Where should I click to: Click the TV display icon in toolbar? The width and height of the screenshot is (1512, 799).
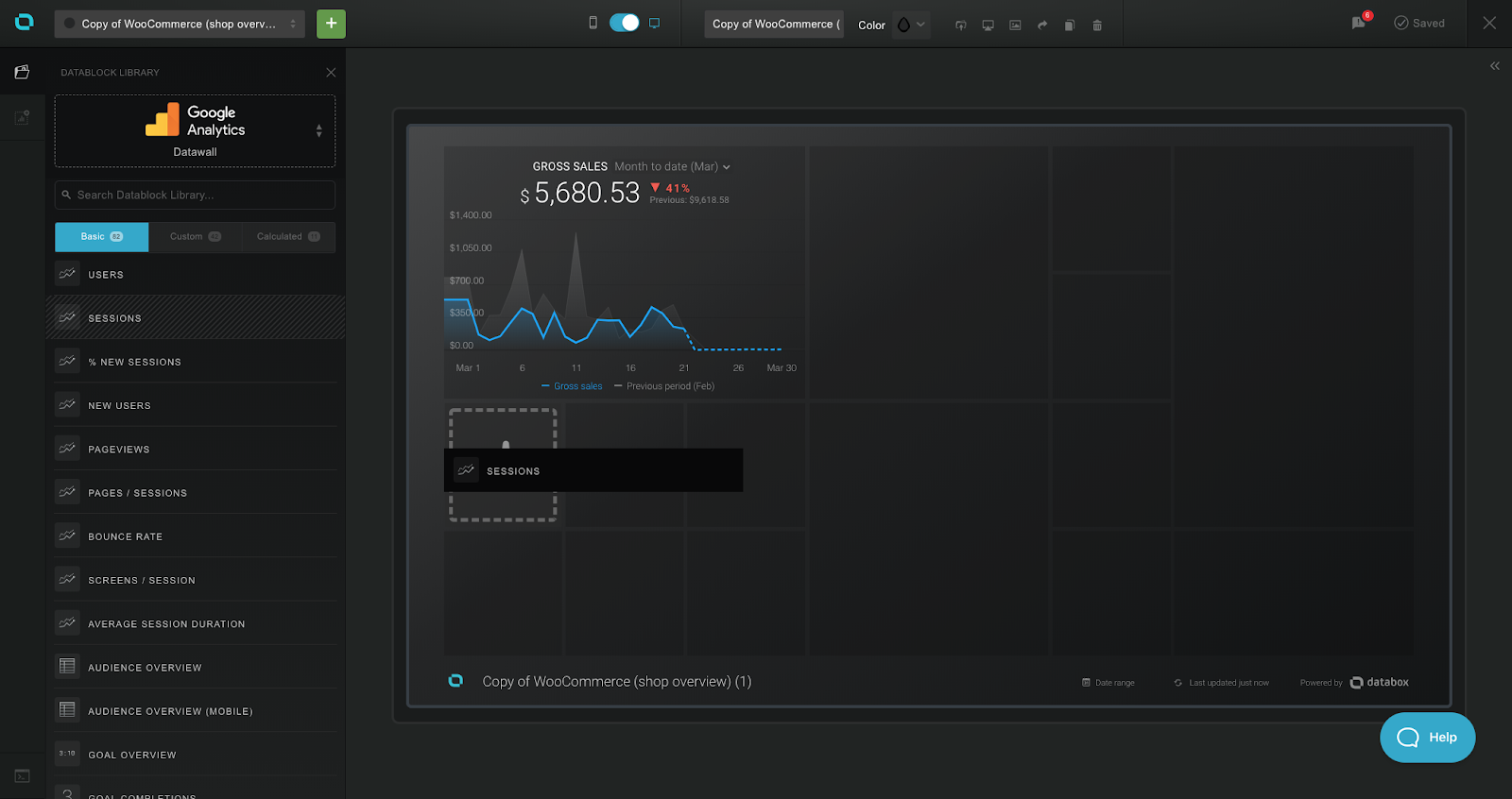pos(988,25)
